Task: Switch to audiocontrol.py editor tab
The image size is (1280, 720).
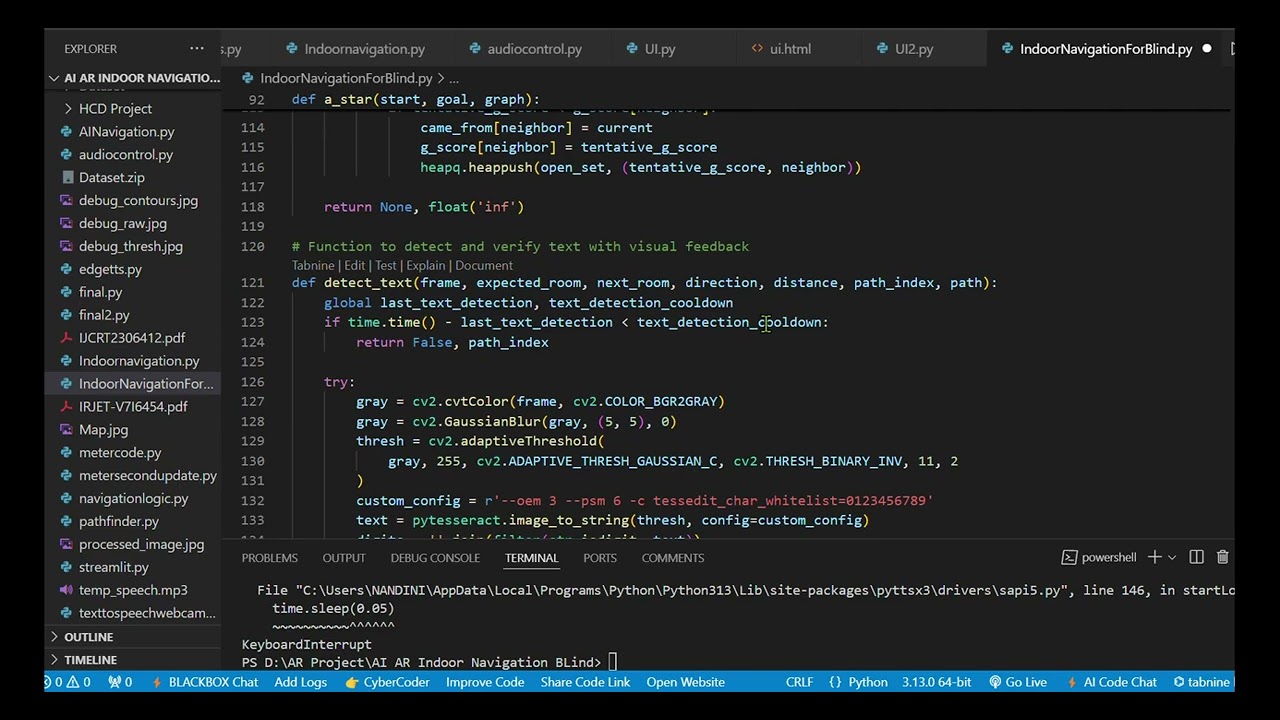Action: (x=534, y=48)
